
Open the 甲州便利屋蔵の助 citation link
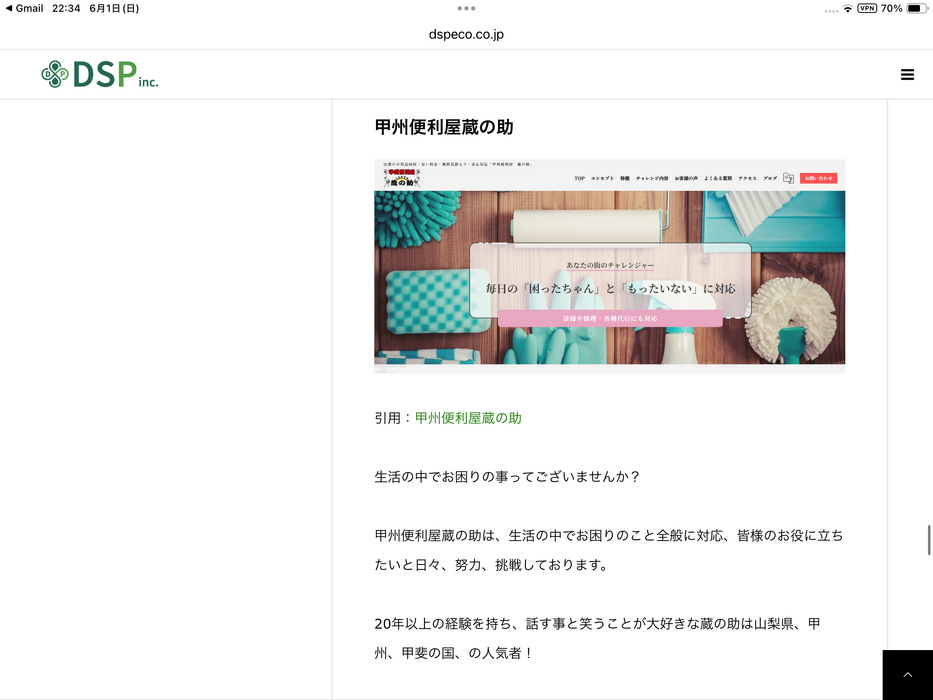[x=468, y=418]
